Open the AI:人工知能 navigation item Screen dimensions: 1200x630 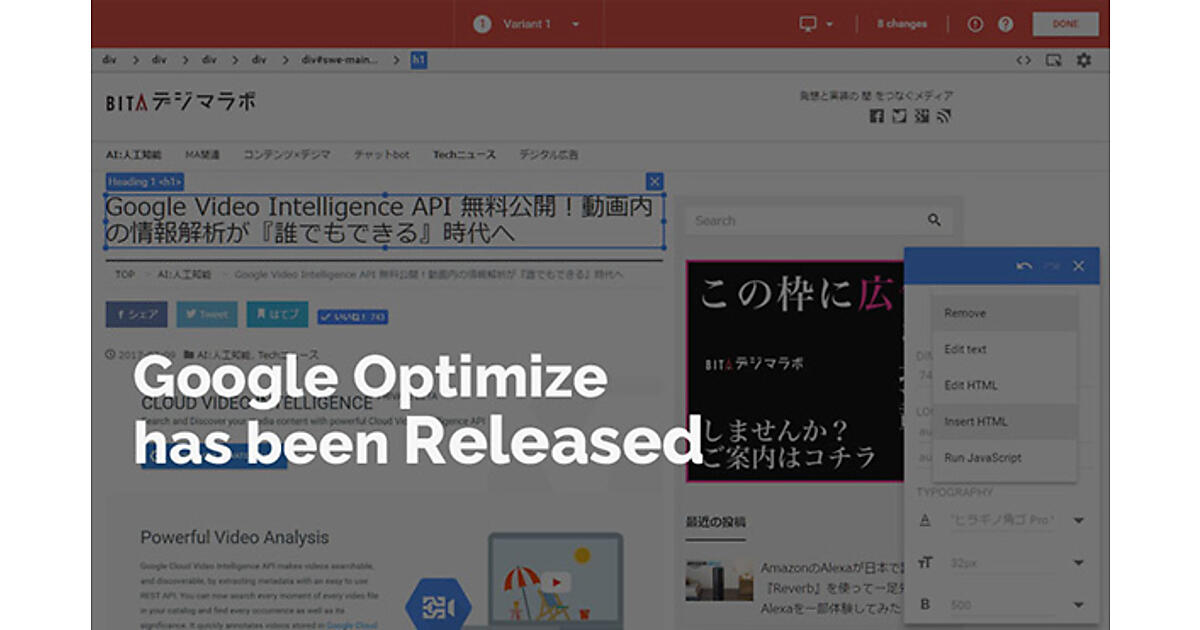click(134, 155)
